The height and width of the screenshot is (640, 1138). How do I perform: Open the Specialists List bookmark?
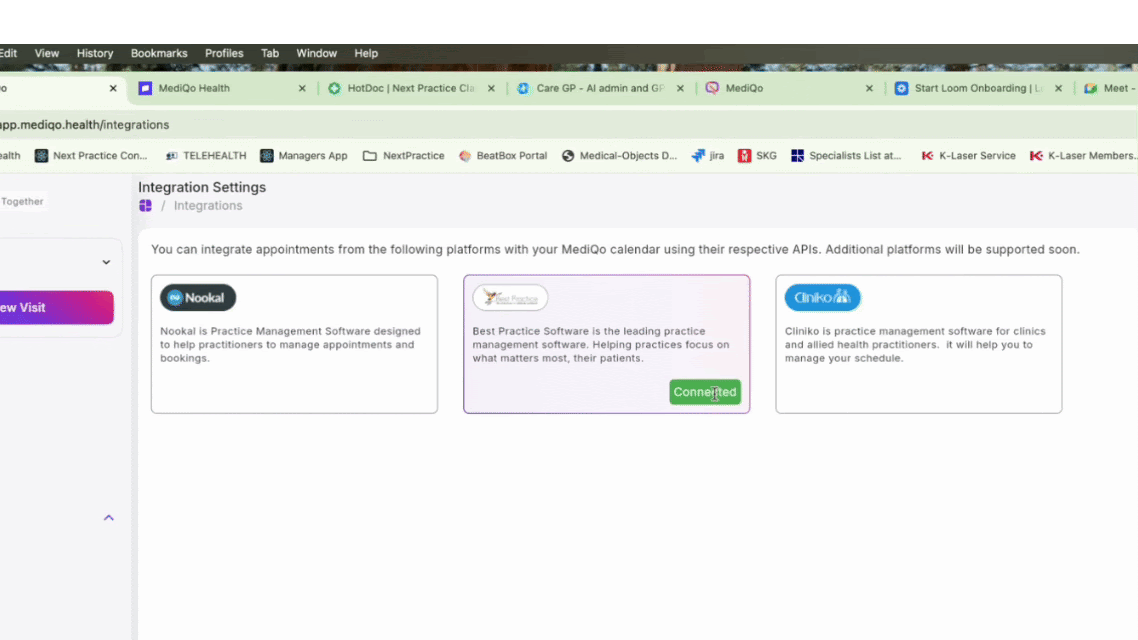(846, 155)
